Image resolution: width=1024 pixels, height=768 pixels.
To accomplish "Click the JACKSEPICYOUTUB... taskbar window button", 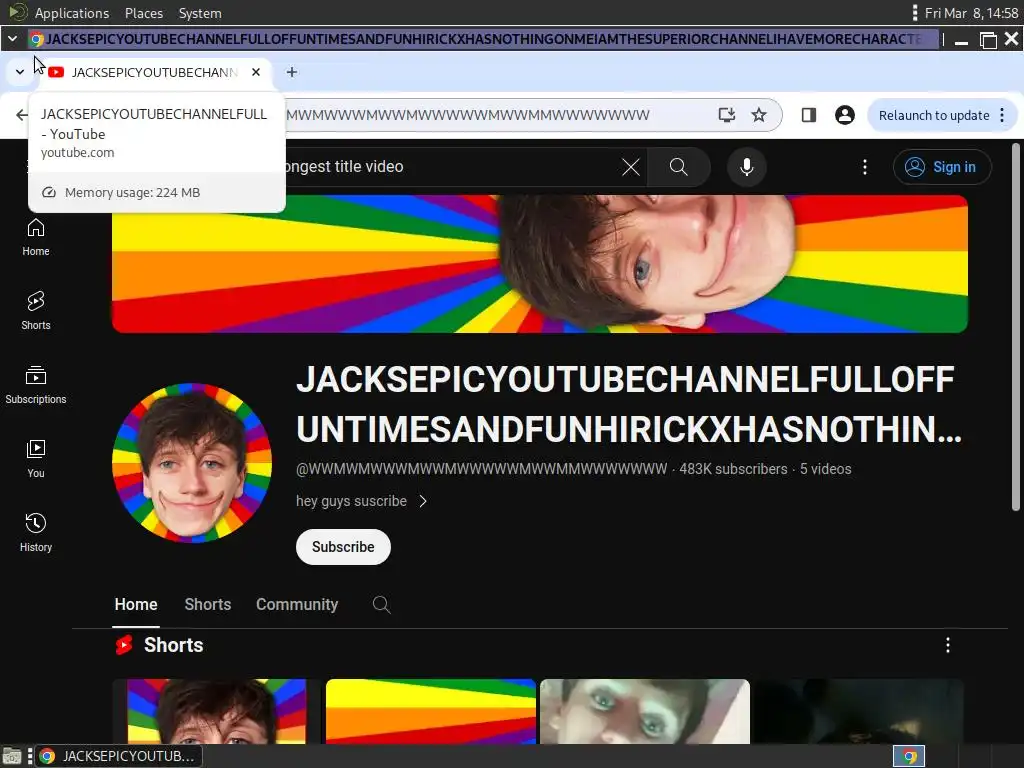I will [118, 756].
